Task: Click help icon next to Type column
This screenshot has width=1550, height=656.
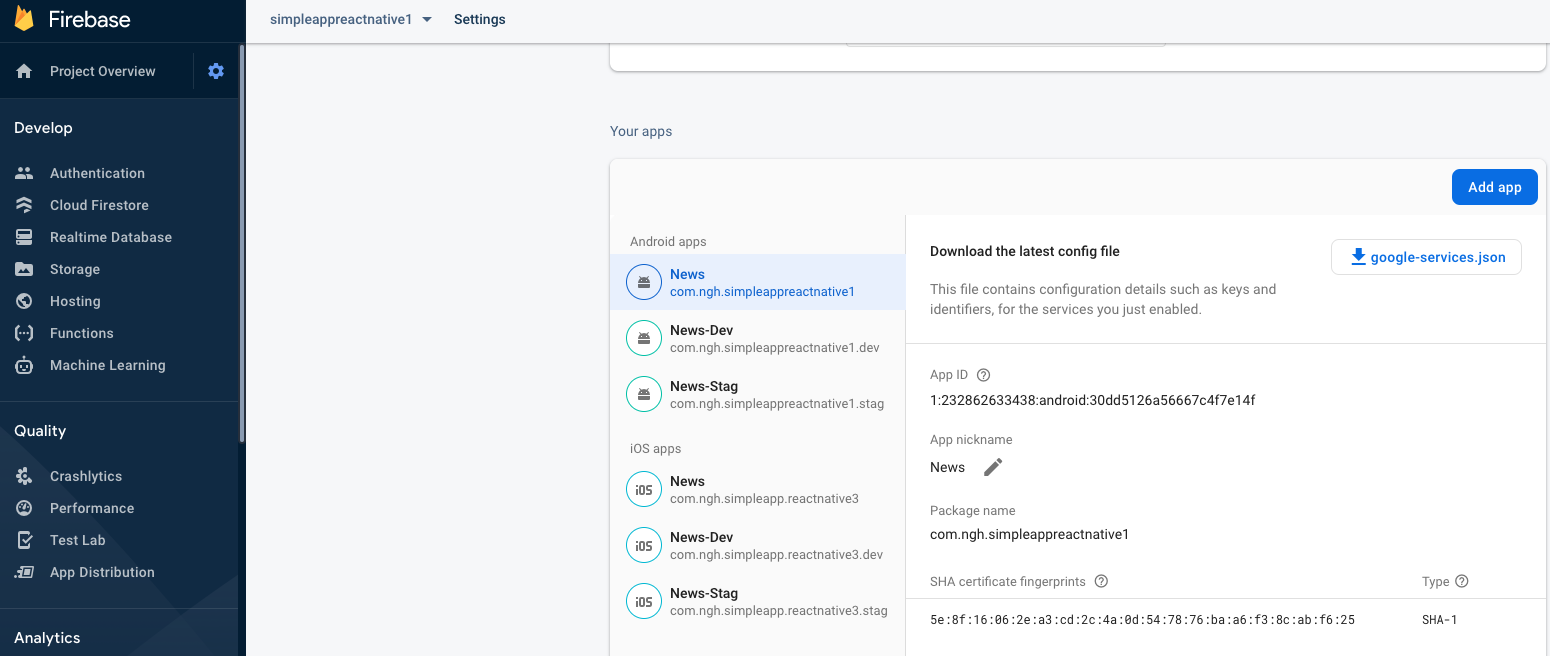Action: 1462,581
